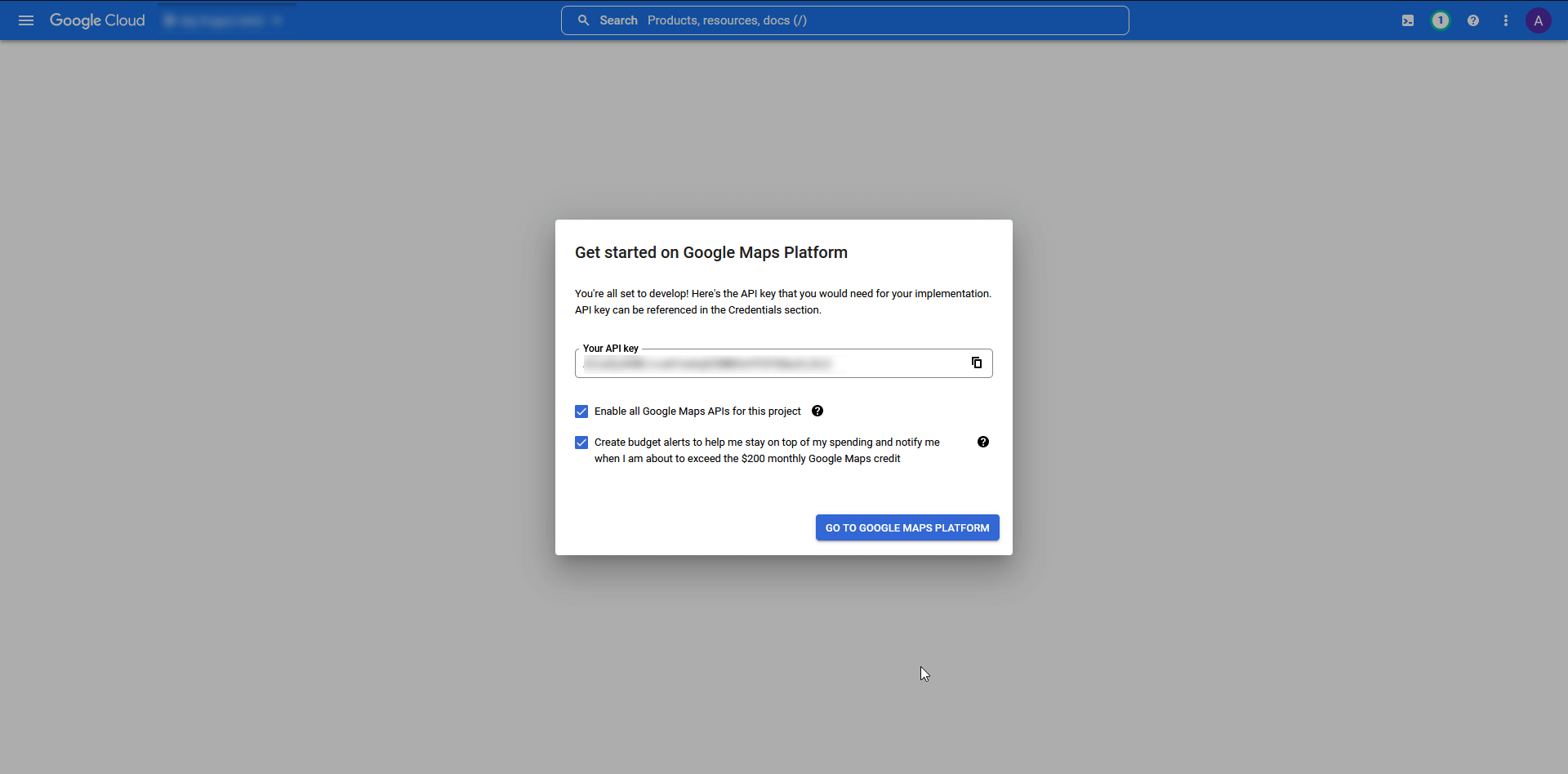Open the Help question mark icon
This screenshot has height=774, width=1568.
1472,20
